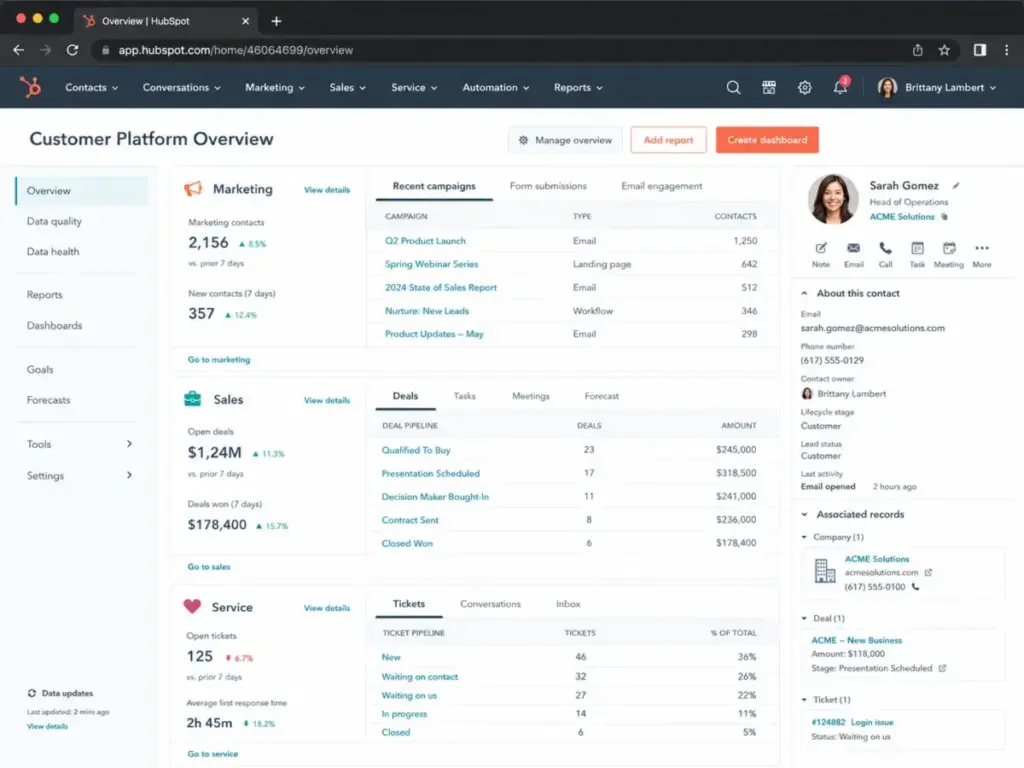1024x768 pixels.
Task: Click the pencil edit icon beside Sarah Gomez
Action: tap(956, 185)
